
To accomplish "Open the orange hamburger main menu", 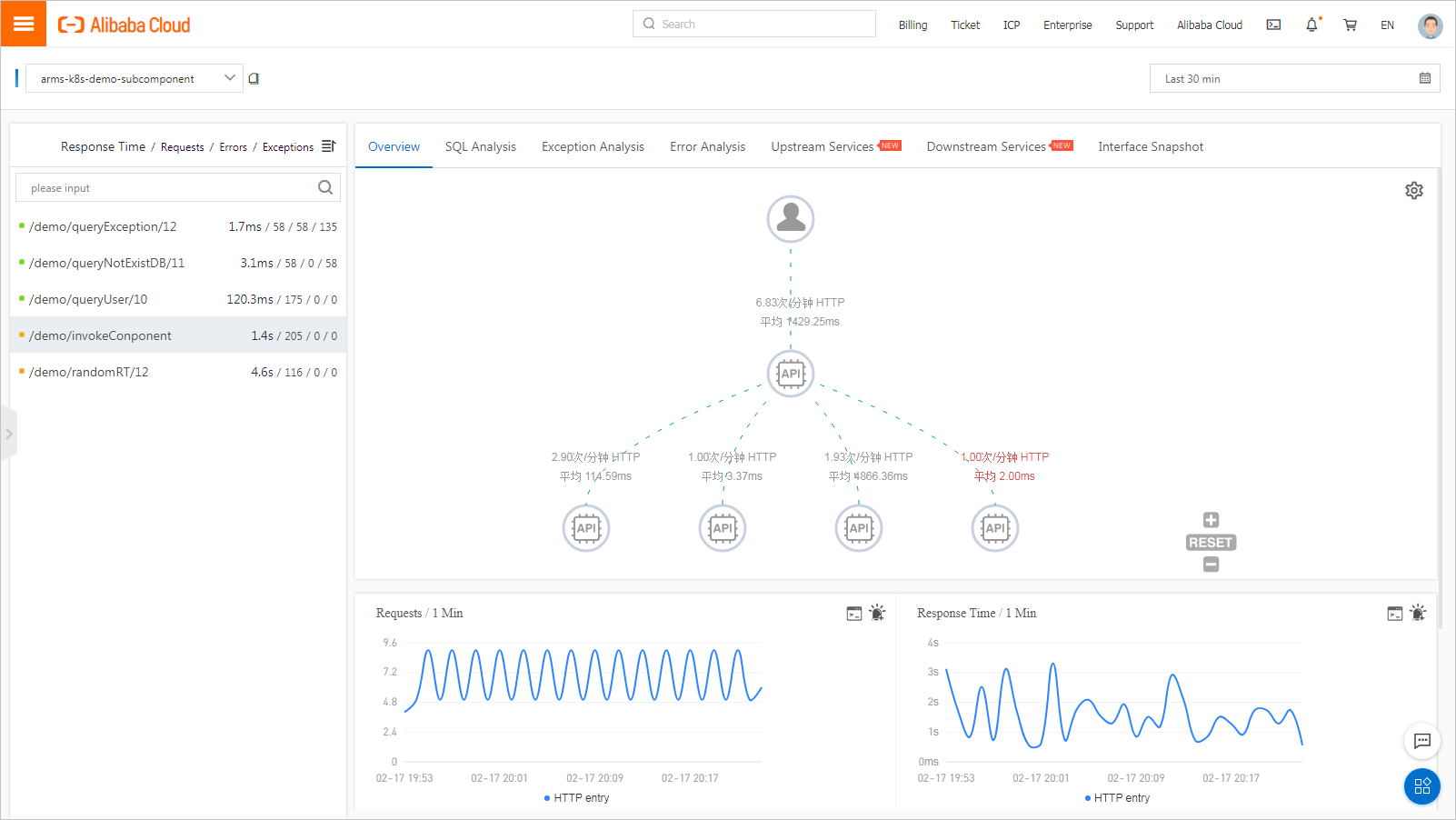I will click(24, 24).
